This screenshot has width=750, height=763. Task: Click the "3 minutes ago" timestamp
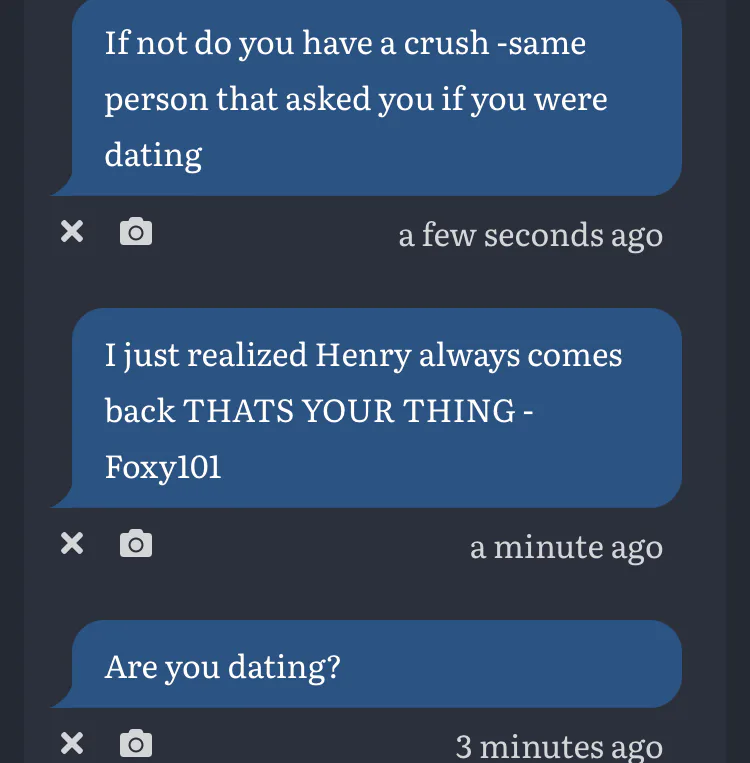pyautogui.click(x=559, y=746)
